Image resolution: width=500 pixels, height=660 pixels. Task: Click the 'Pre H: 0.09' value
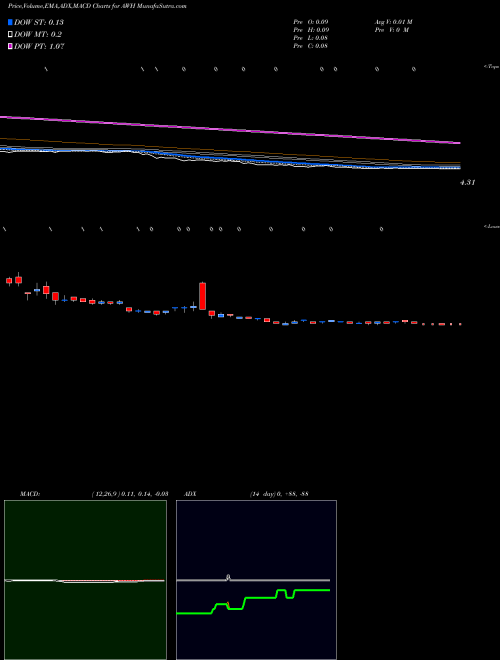point(311,30)
